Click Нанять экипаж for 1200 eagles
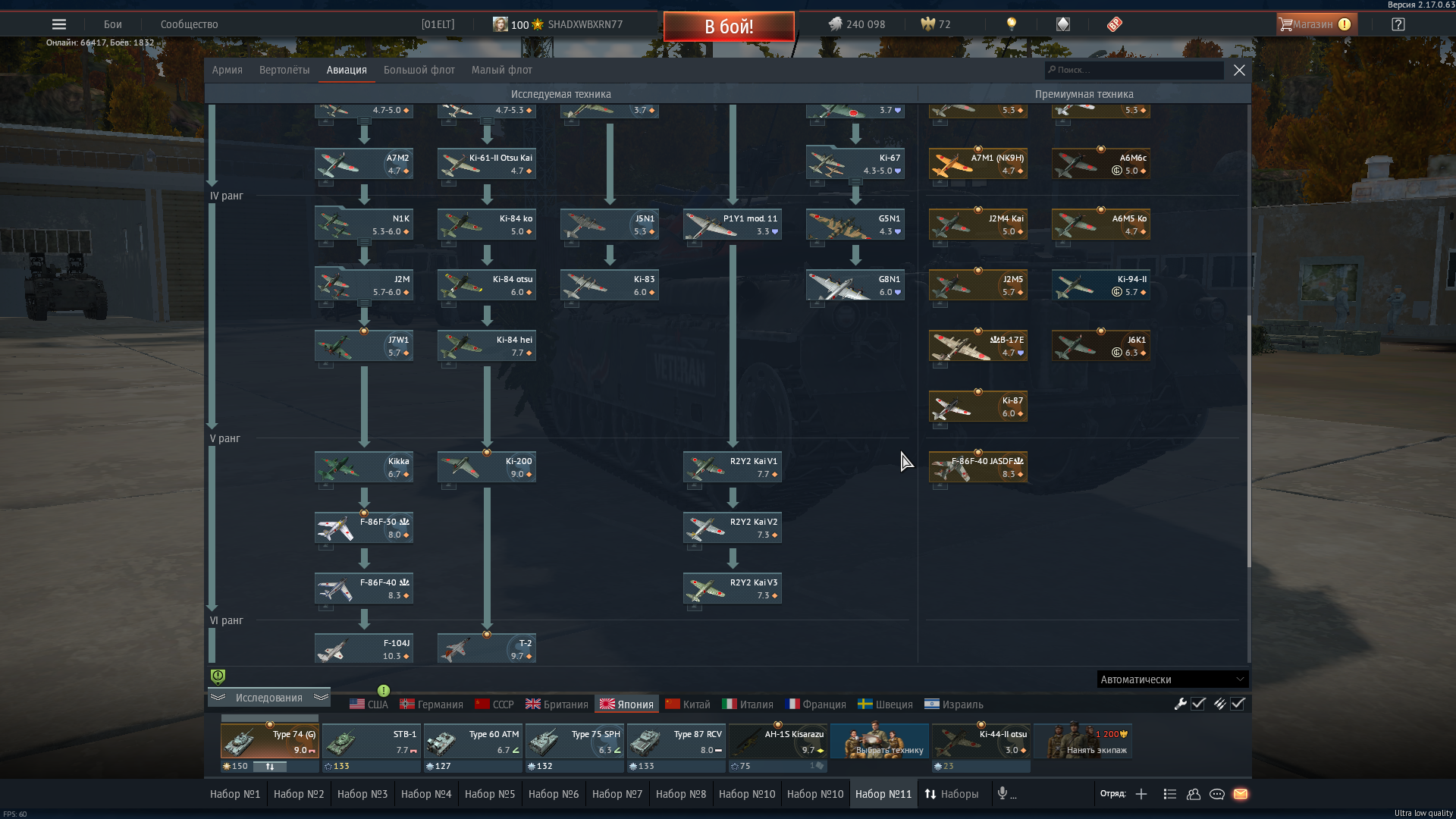Screen dimensions: 1456x819 (1083, 741)
